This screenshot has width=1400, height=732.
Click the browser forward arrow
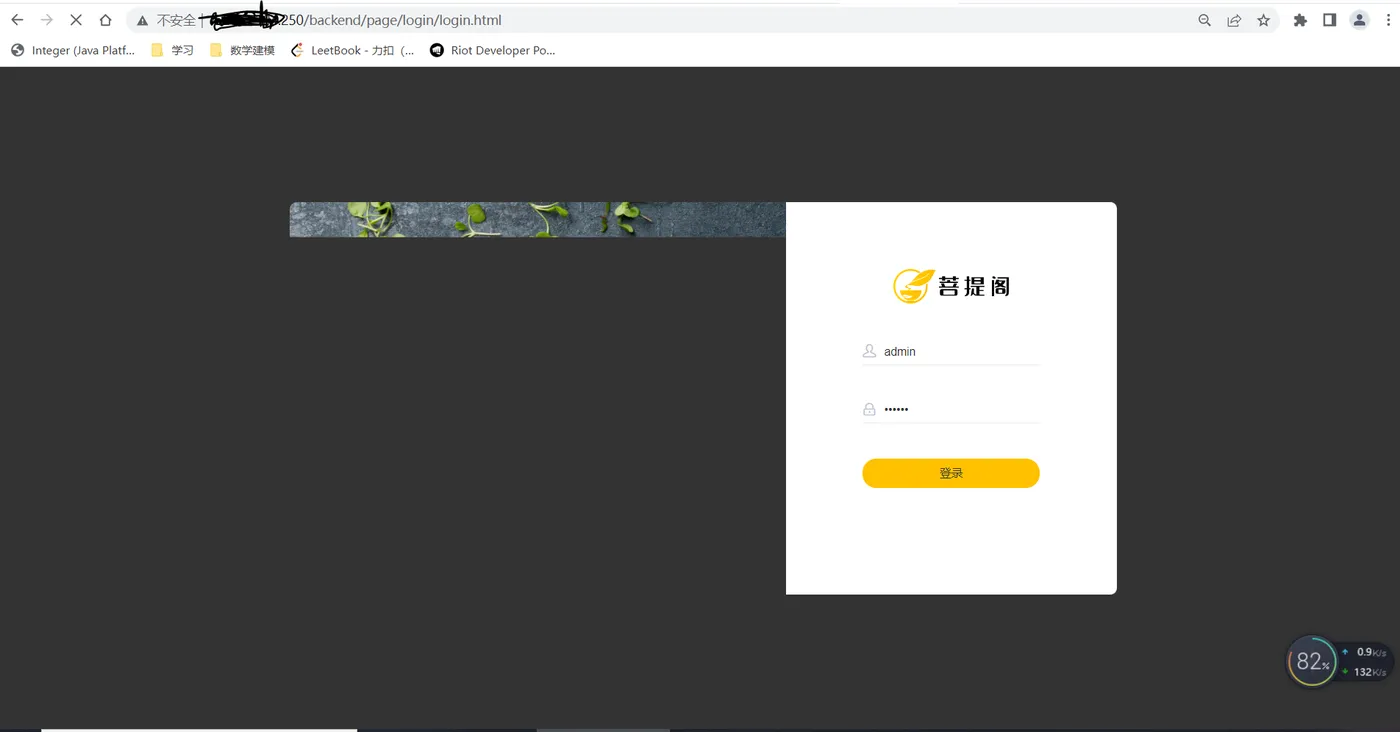tap(46, 20)
